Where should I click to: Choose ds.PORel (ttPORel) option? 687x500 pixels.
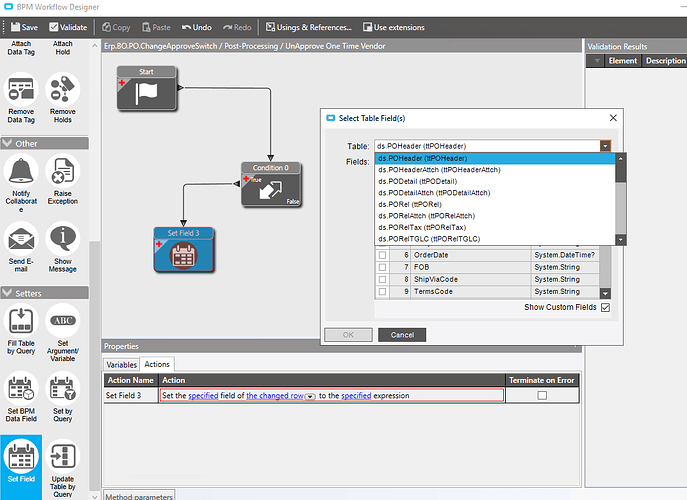(495, 204)
